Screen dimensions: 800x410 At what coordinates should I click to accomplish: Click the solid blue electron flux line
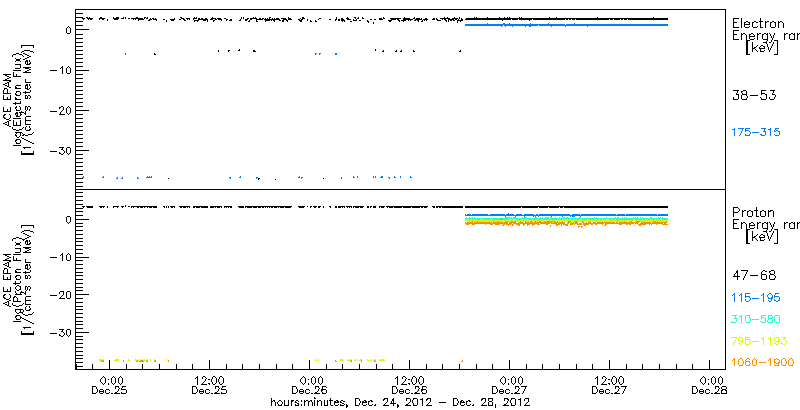[x=566, y=24]
